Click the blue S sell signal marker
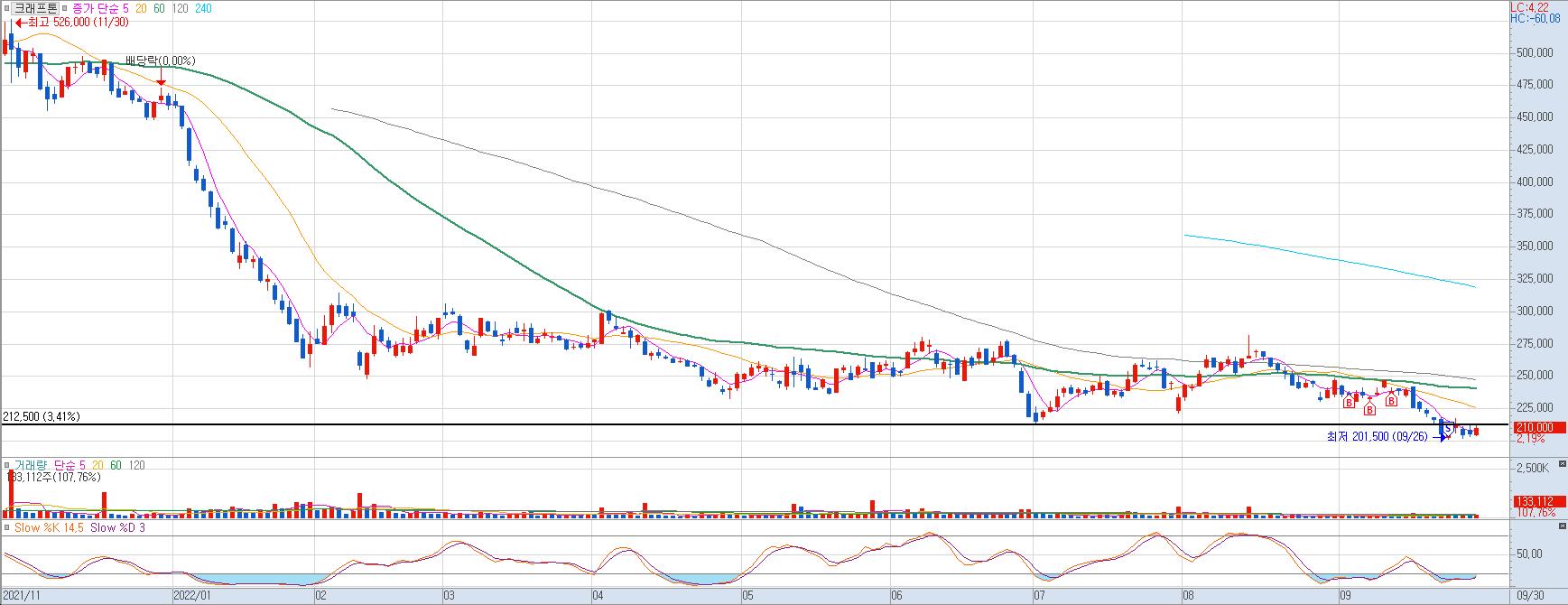 click(1448, 428)
